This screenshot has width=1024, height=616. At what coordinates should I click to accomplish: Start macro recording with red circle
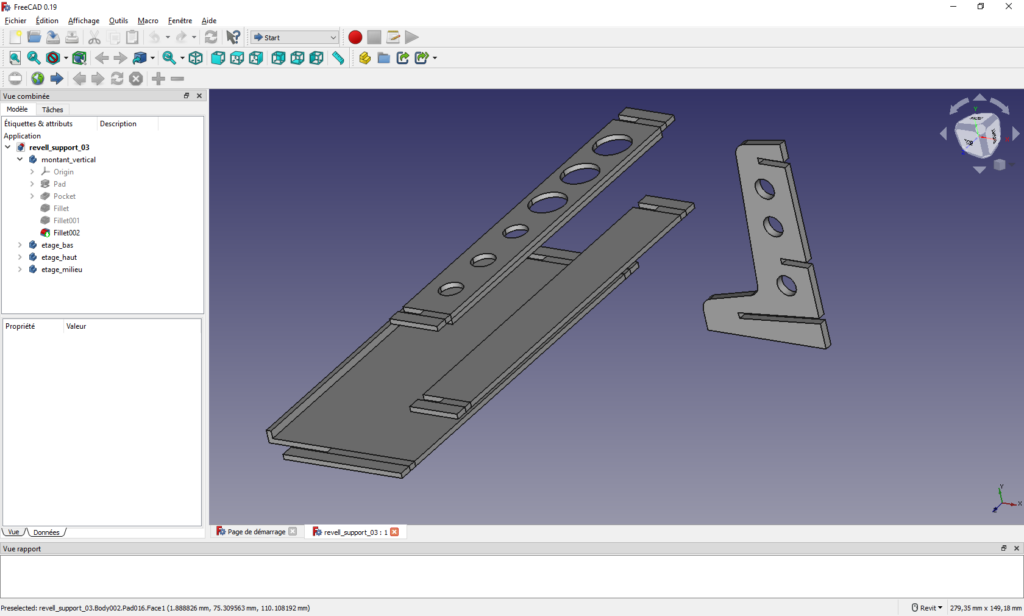click(355, 37)
